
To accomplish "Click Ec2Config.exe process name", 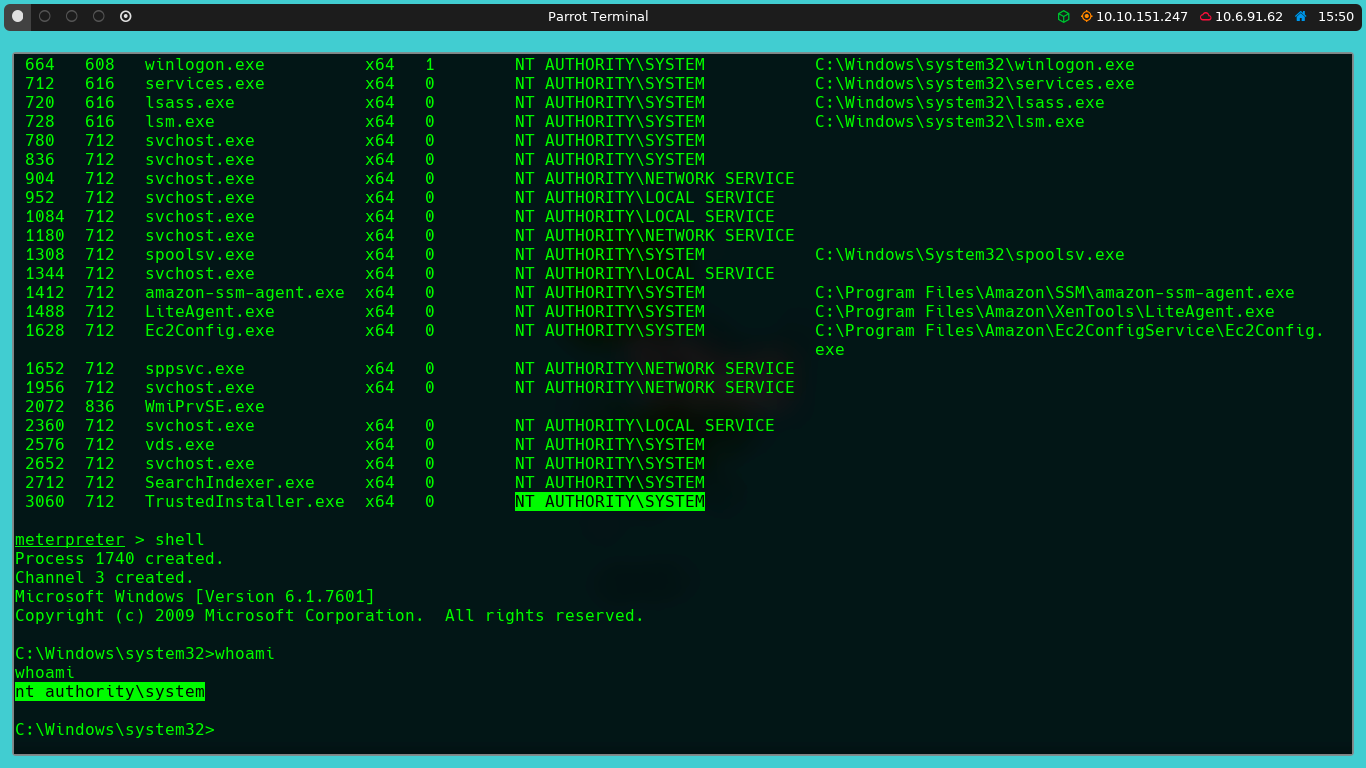I will 210,331.
